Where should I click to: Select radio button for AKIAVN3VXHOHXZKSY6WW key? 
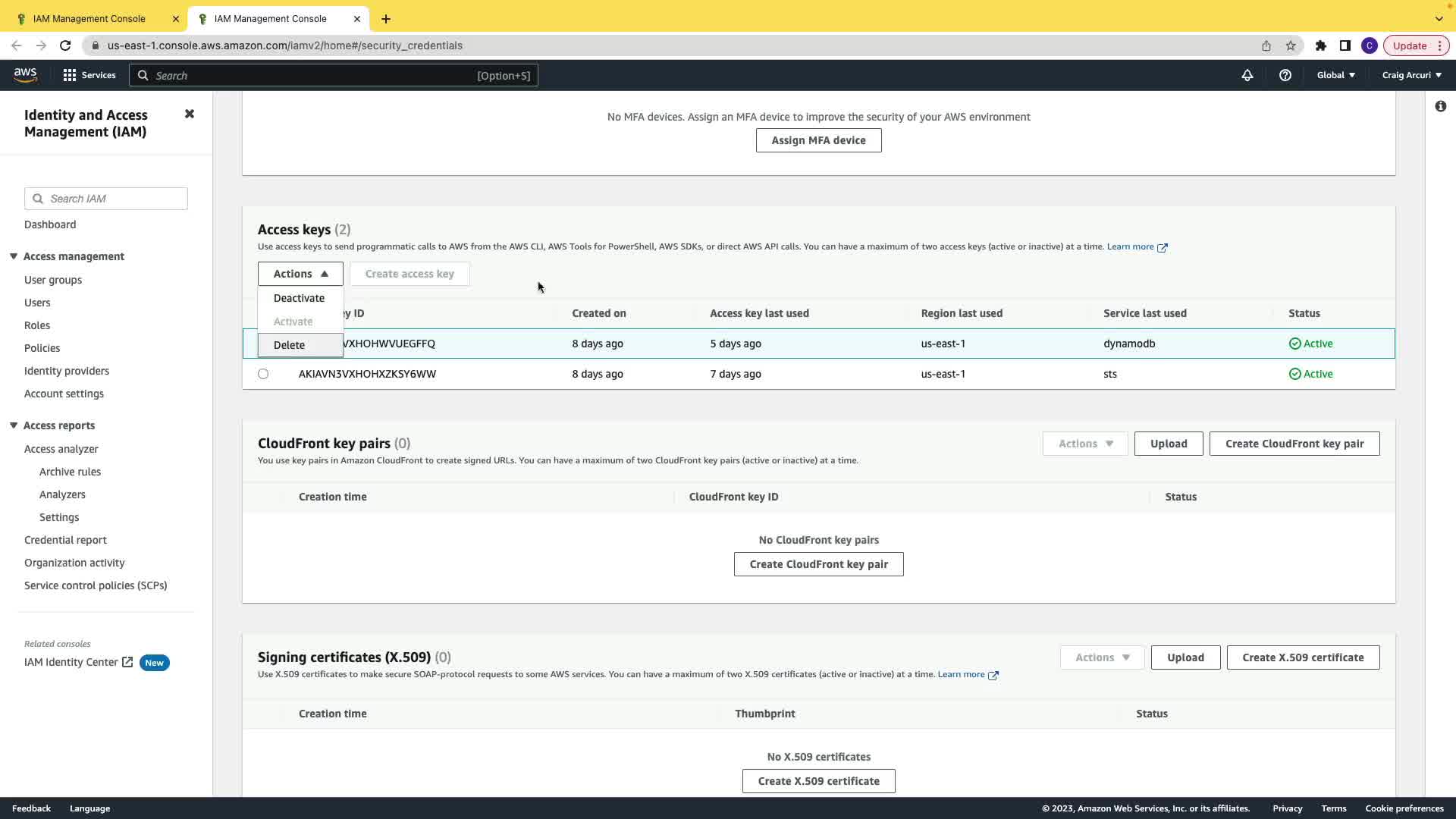[263, 374]
